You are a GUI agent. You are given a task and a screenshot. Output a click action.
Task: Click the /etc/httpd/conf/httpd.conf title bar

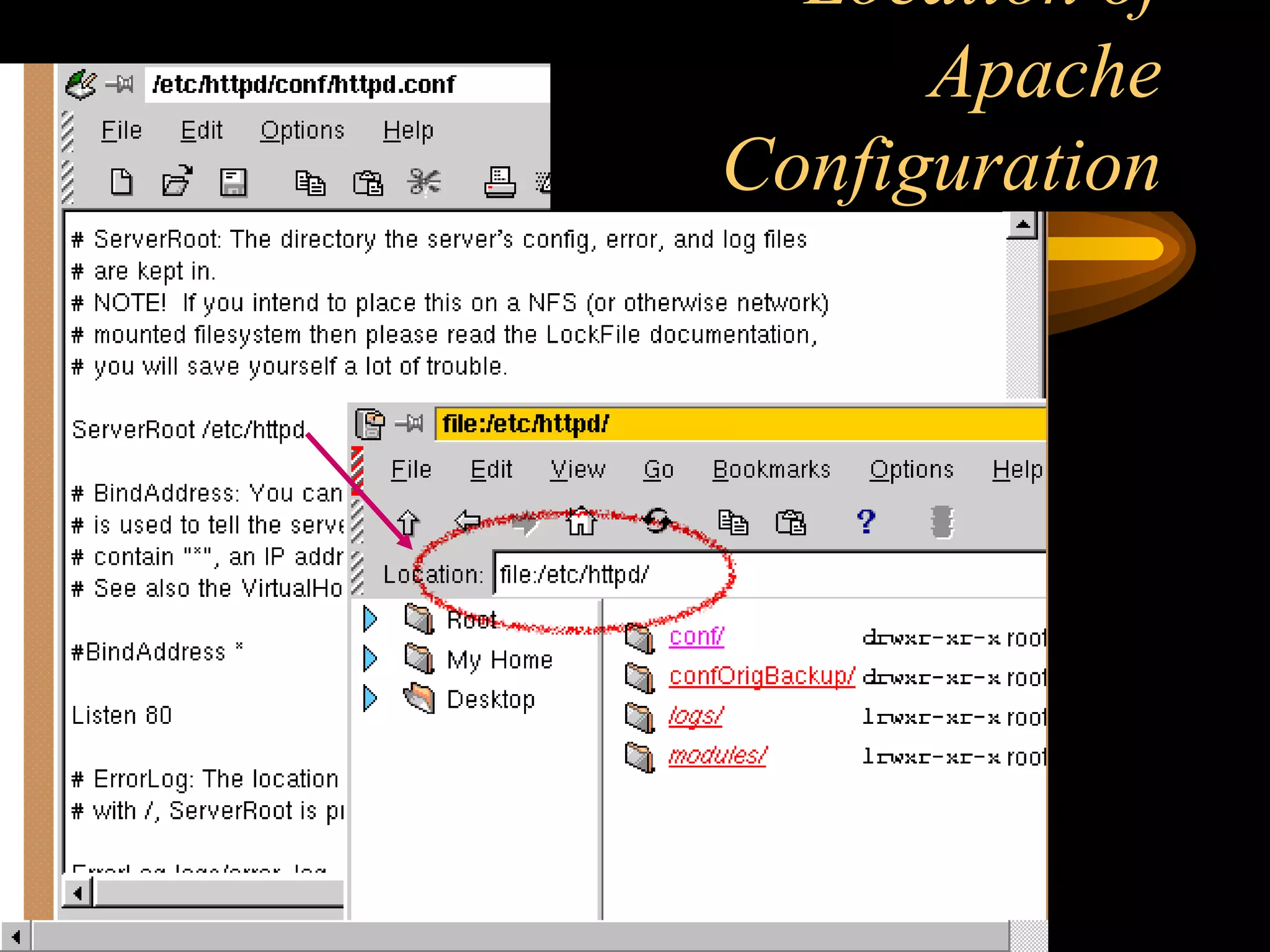347,85
